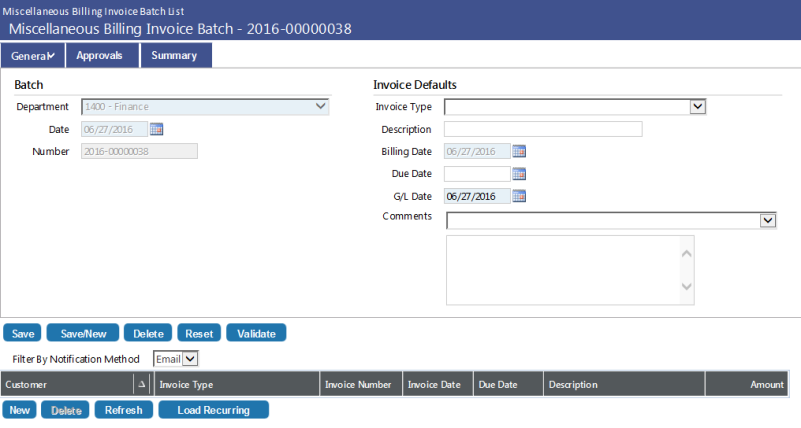This screenshot has width=801, height=428.
Task: Open the G/L Date calendar picker
Action: pos(519,196)
